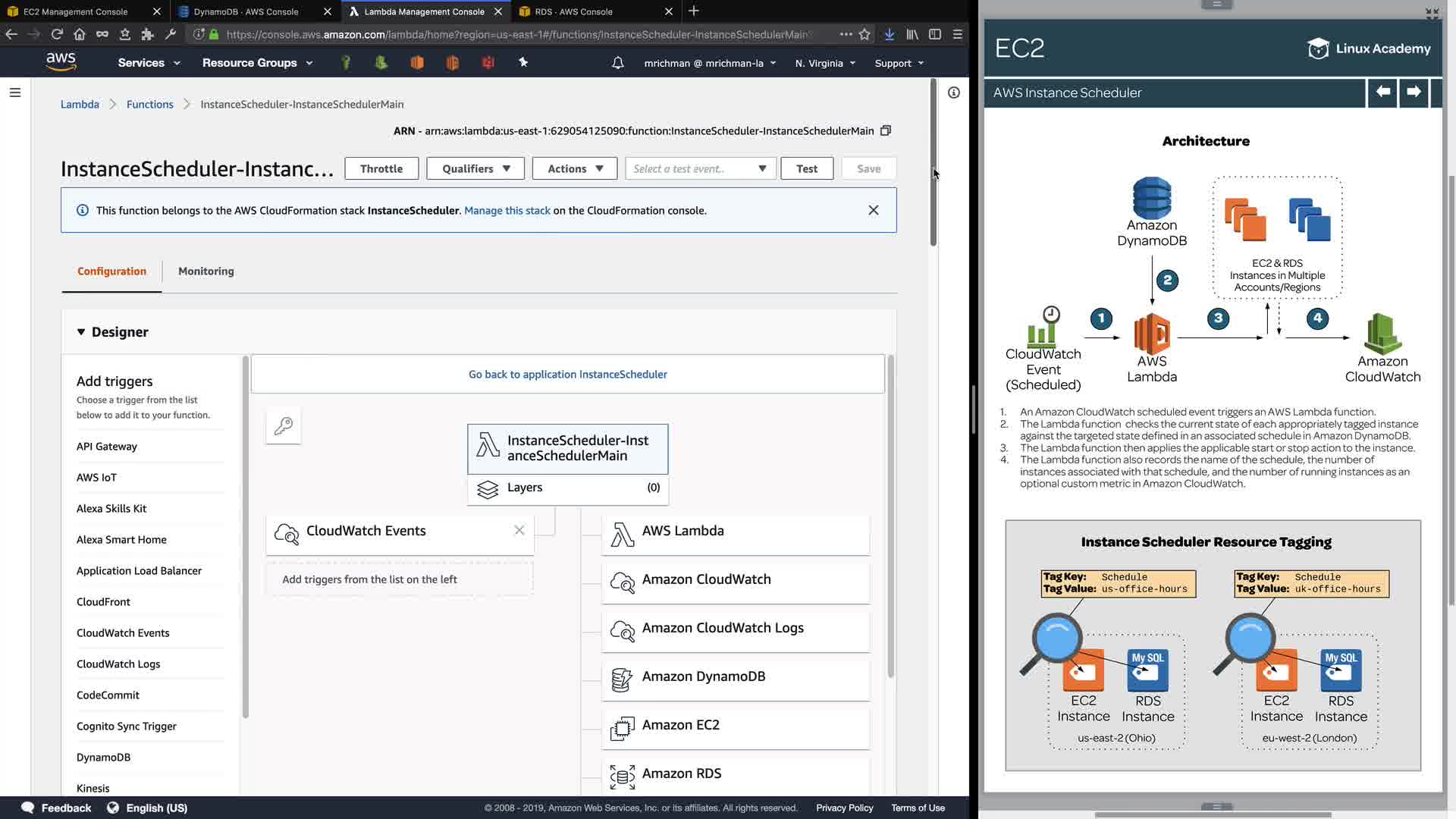Open the Qualifiers dropdown
The width and height of the screenshot is (1456, 819).
coord(475,168)
